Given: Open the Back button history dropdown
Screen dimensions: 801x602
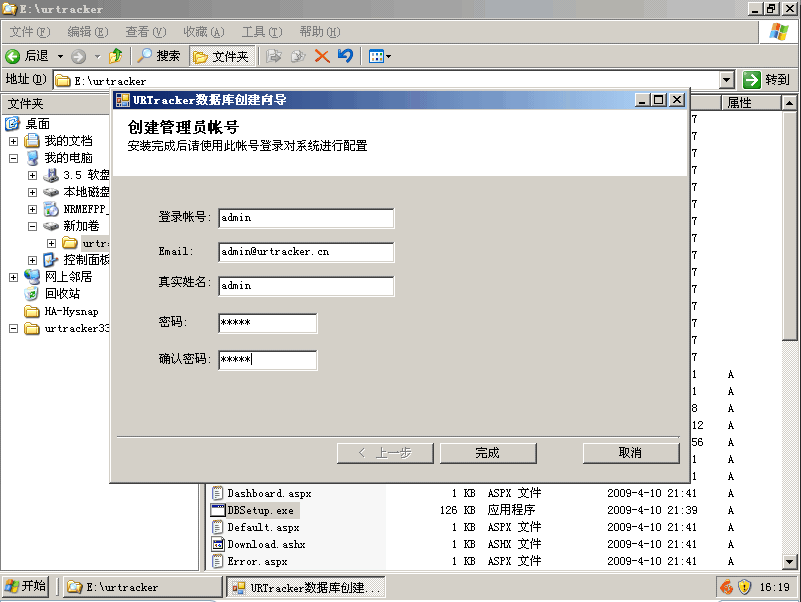Looking at the screenshot, I should coord(60,56).
